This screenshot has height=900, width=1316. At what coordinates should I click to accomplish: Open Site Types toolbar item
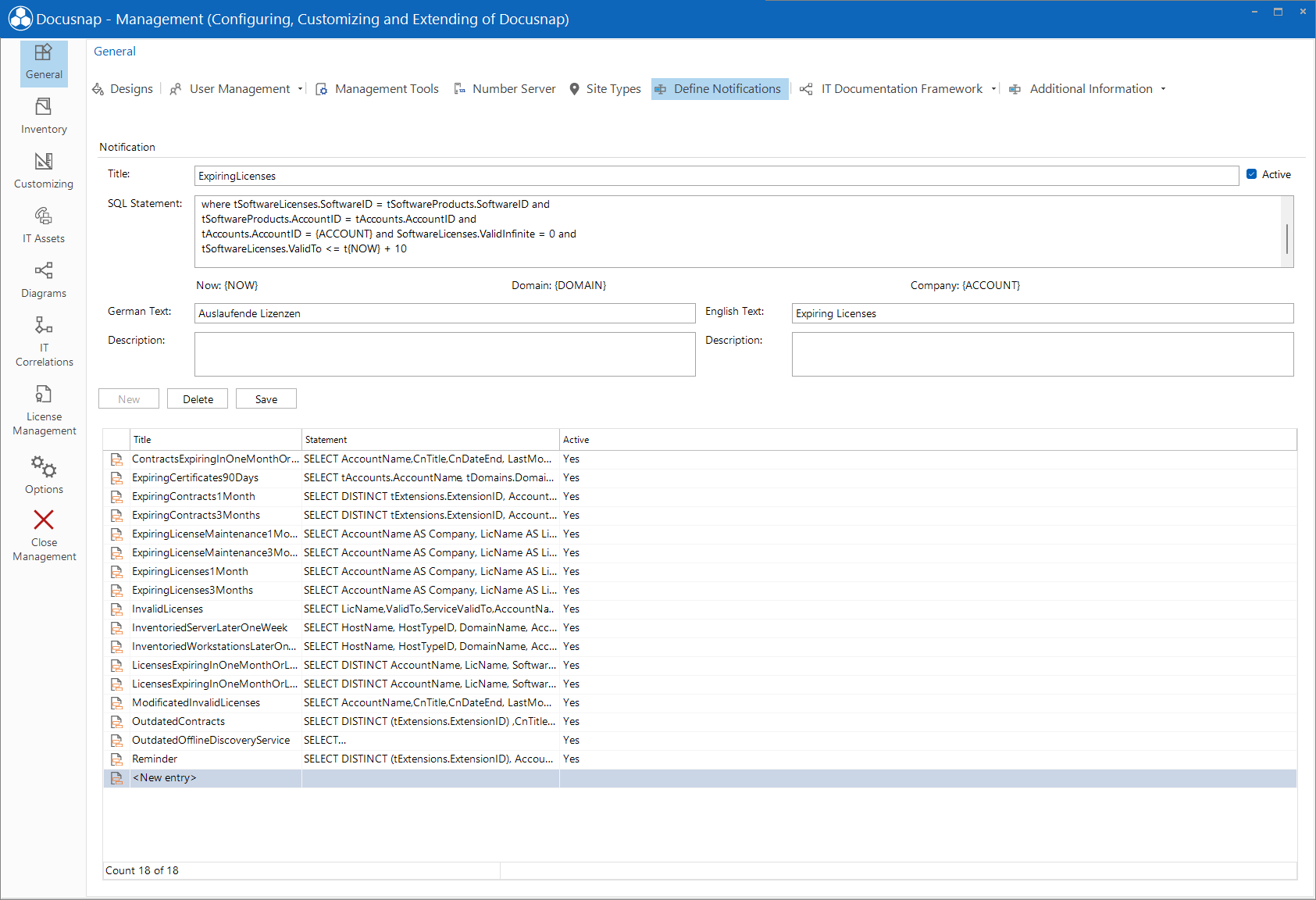[605, 89]
